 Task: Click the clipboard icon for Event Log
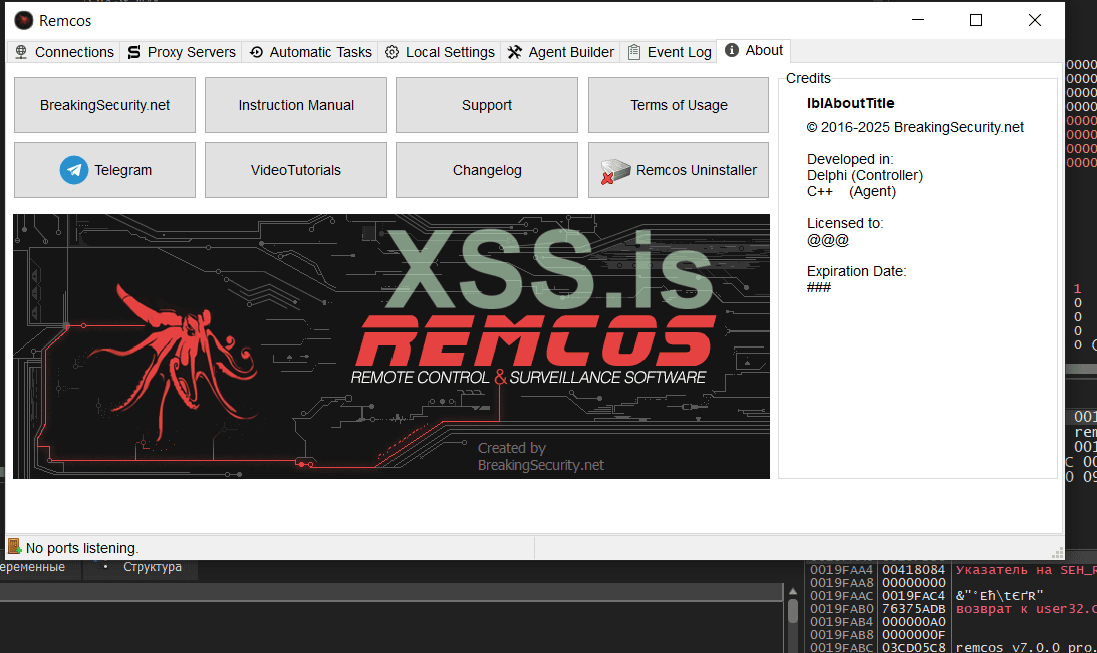pyautogui.click(x=634, y=52)
